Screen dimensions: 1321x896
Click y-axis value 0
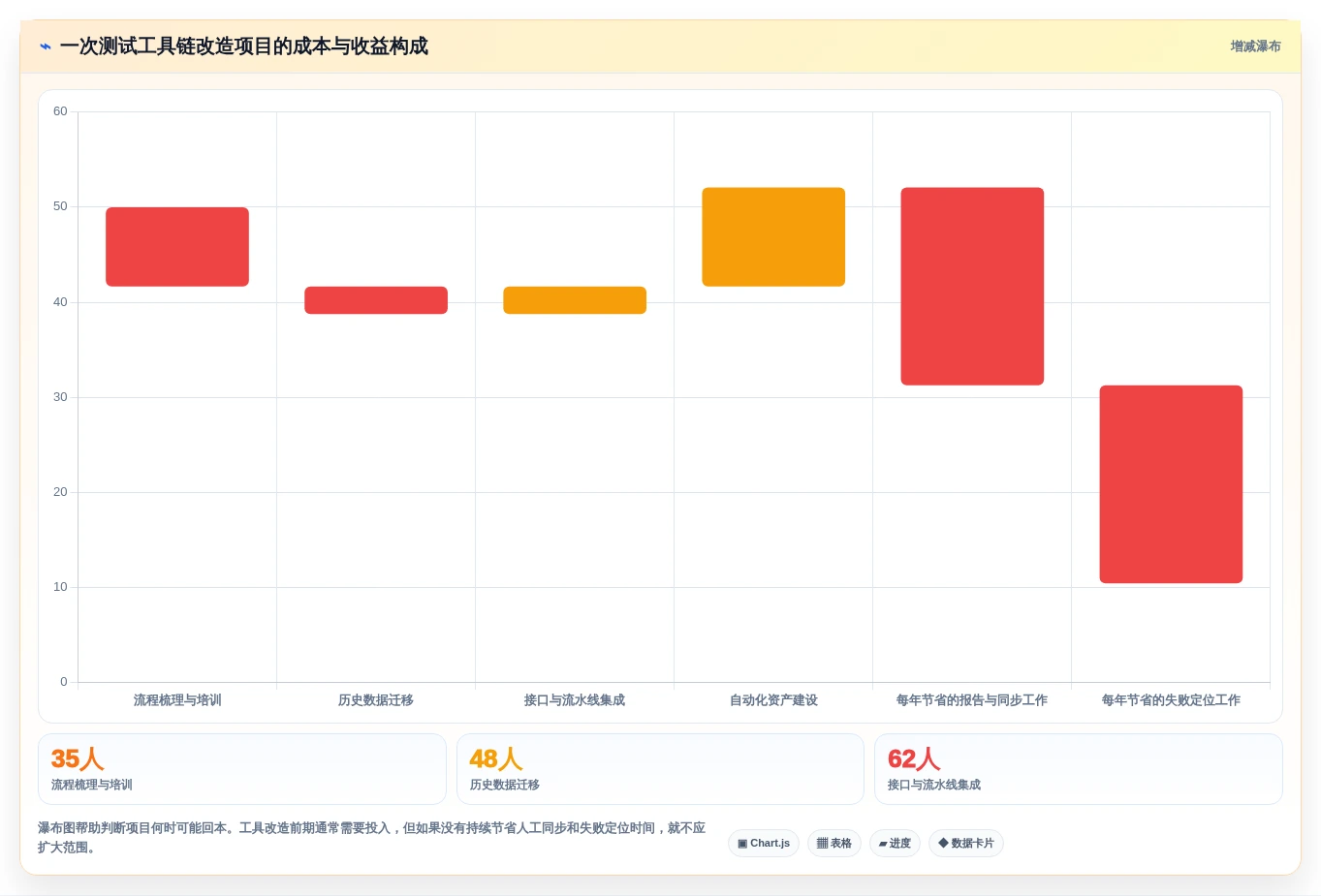click(x=64, y=682)
